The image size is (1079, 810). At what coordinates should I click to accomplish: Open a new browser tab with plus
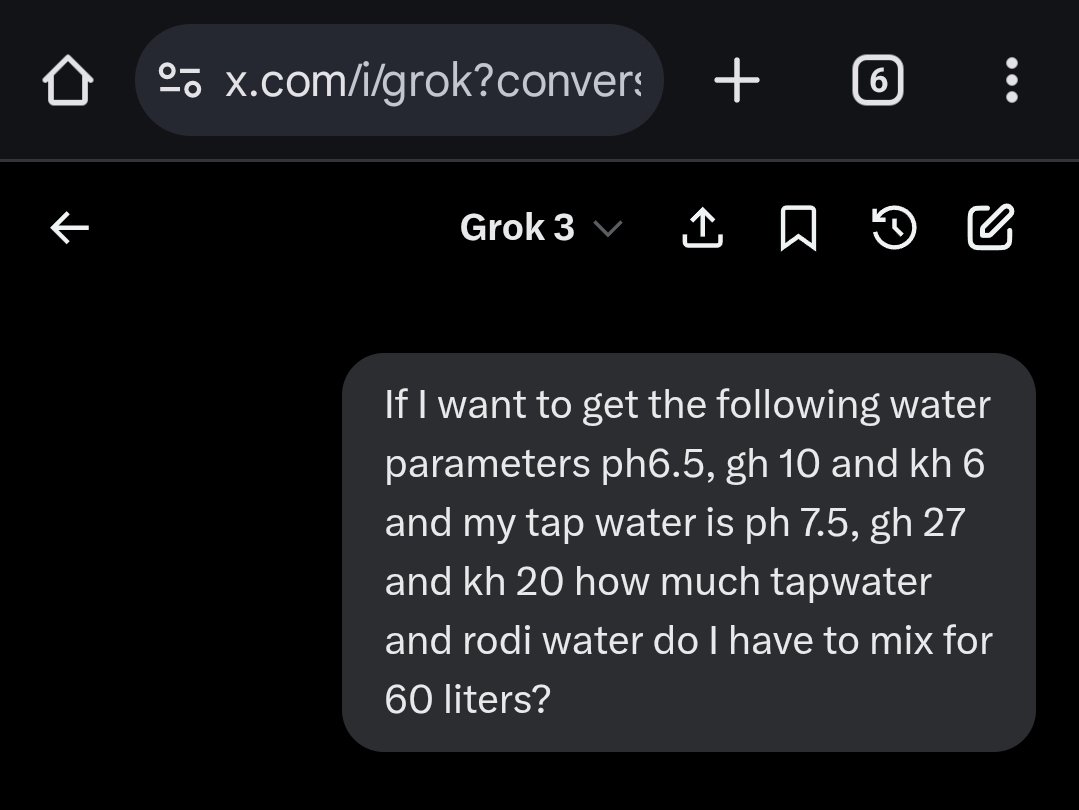pyautogui.click(x=737, y=81)
